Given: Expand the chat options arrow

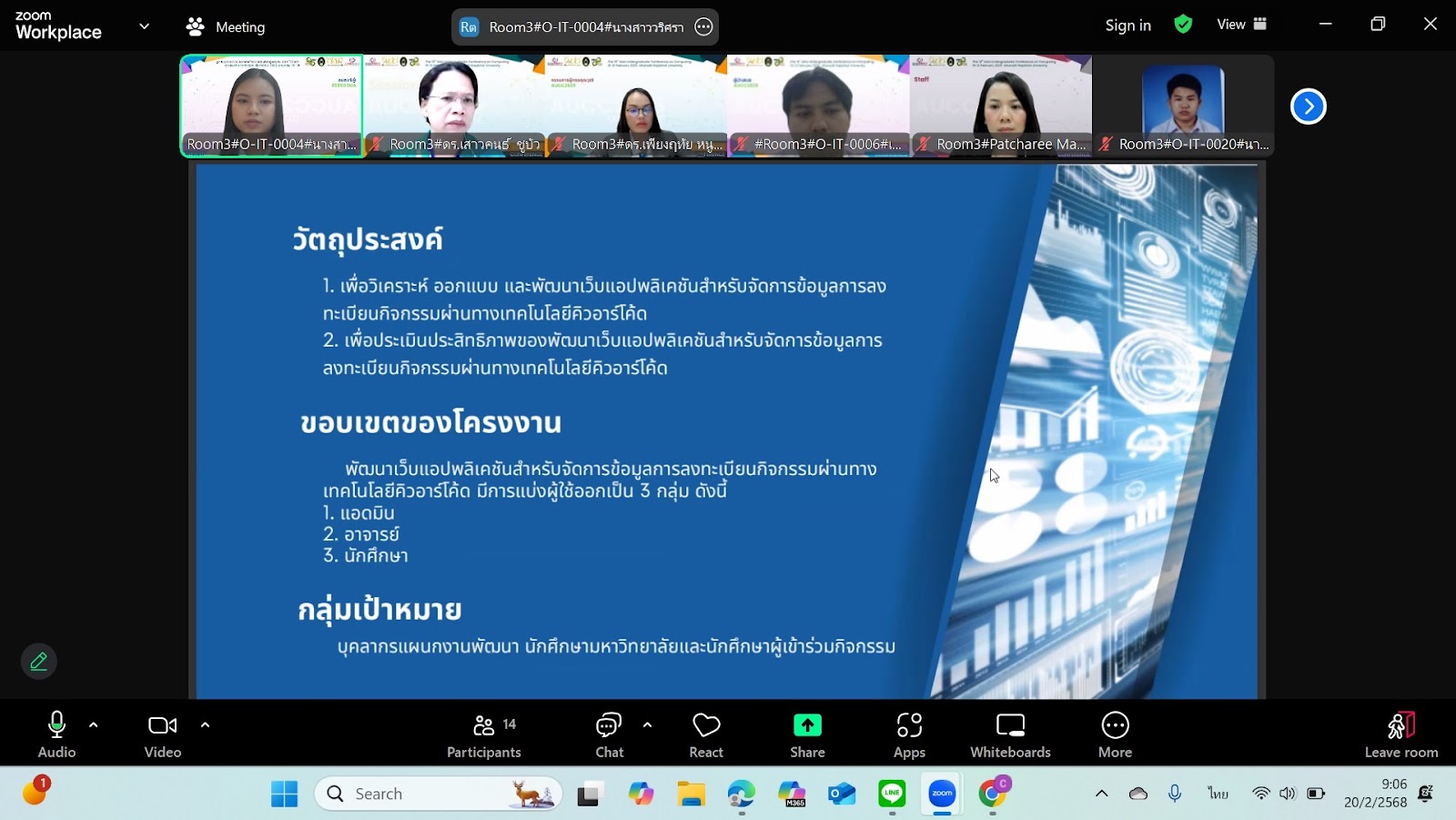Looking at the screenshot, I should click(648, 725).
